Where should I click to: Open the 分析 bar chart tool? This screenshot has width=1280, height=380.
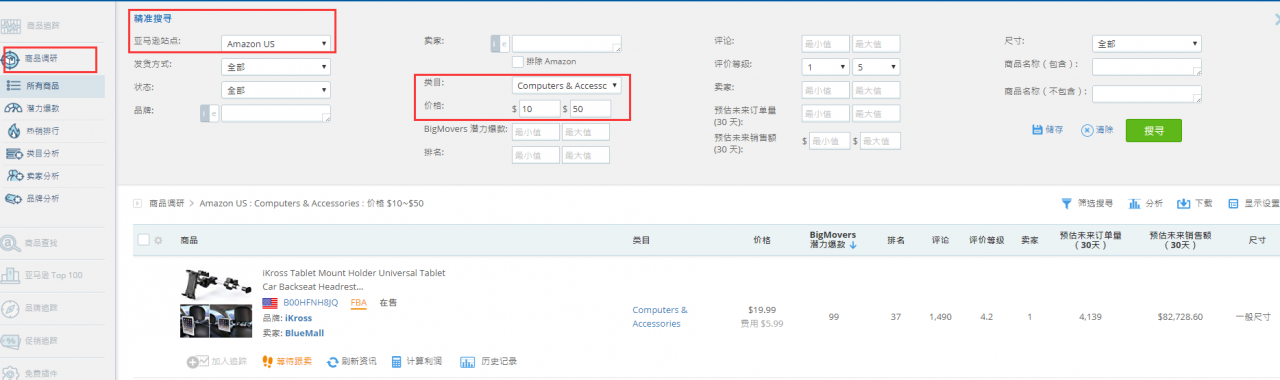[x=1134, y=203]
